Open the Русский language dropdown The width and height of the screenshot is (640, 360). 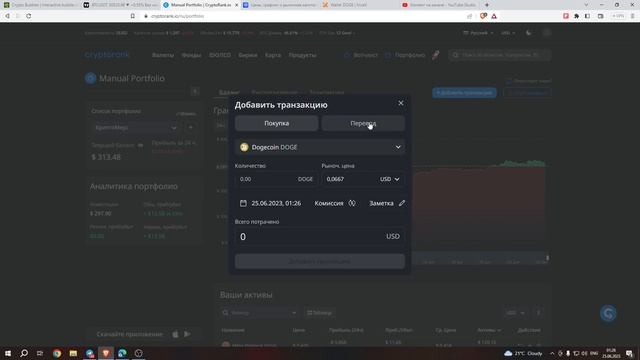point(478,33)
